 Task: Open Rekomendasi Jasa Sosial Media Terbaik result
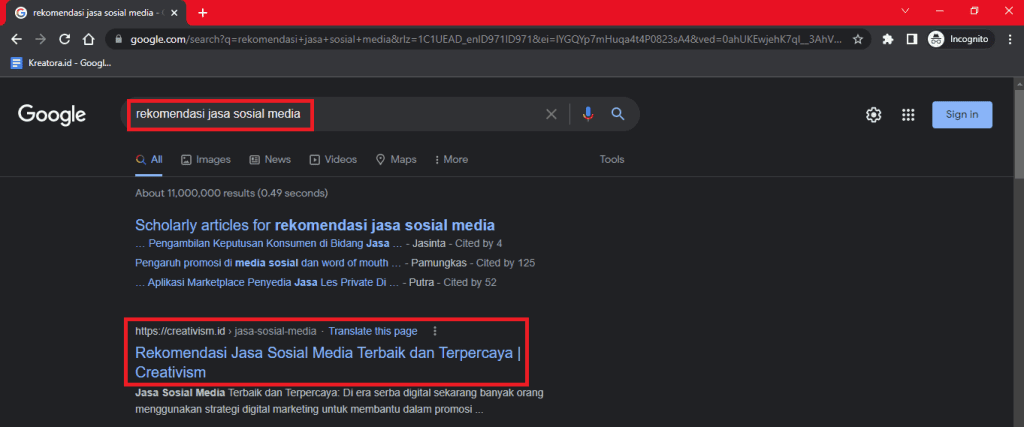(328, 362)
